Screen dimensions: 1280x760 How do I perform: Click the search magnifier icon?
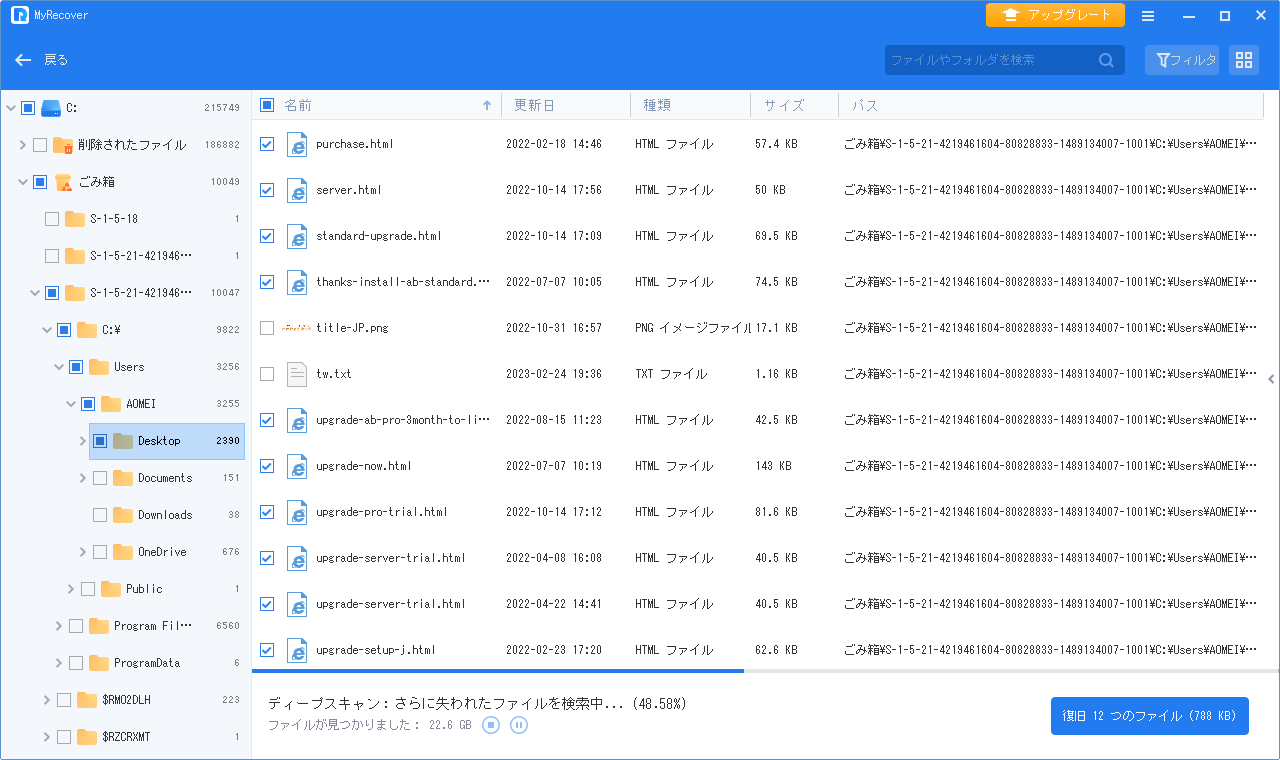click(x=1106, y=60)
